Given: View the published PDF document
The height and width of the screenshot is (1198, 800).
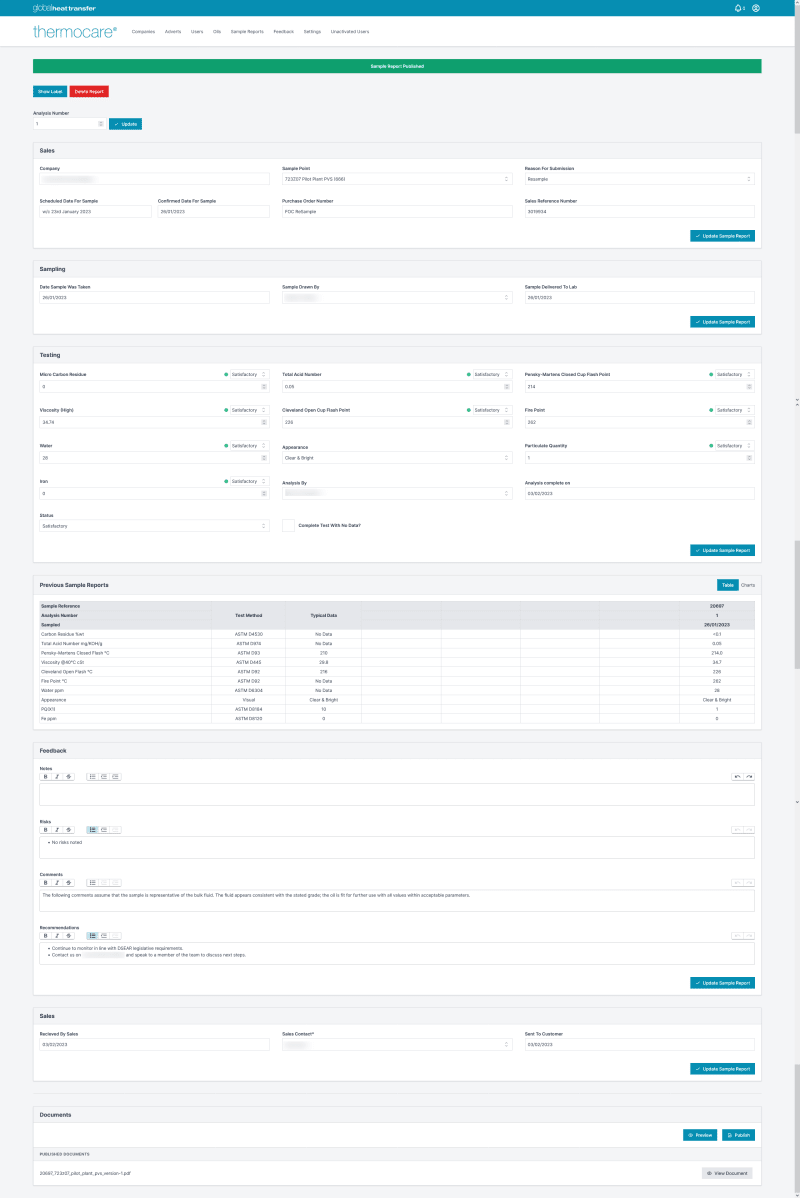Looking at the screenshot, I should point(728,1172).
